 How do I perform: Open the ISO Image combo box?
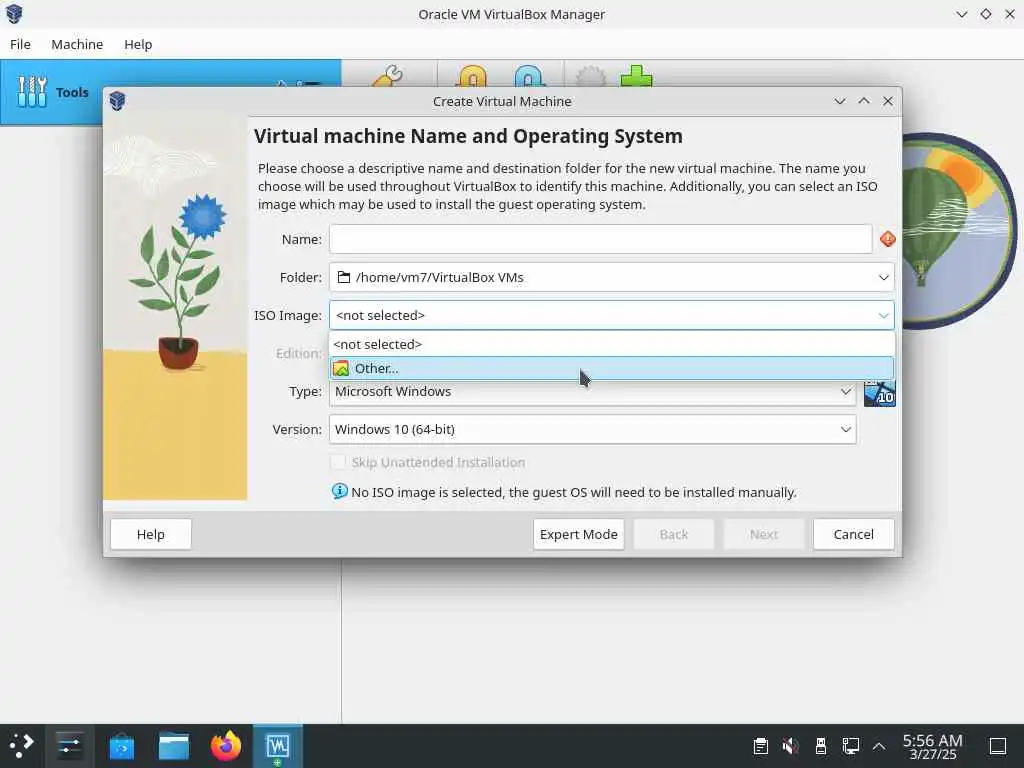tap(611, 315)
